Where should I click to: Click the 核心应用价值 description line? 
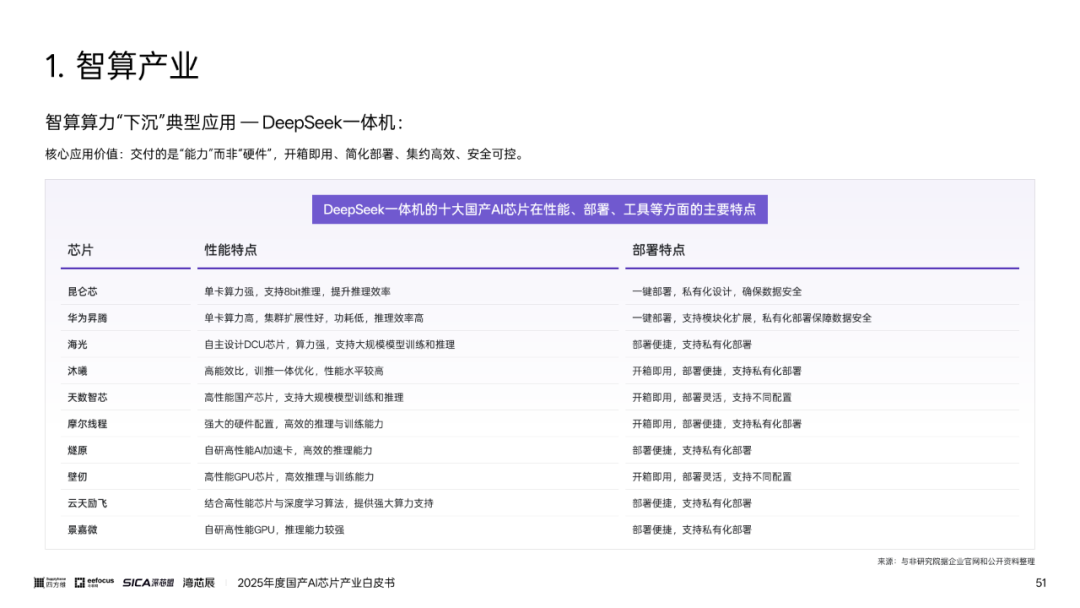286,154
